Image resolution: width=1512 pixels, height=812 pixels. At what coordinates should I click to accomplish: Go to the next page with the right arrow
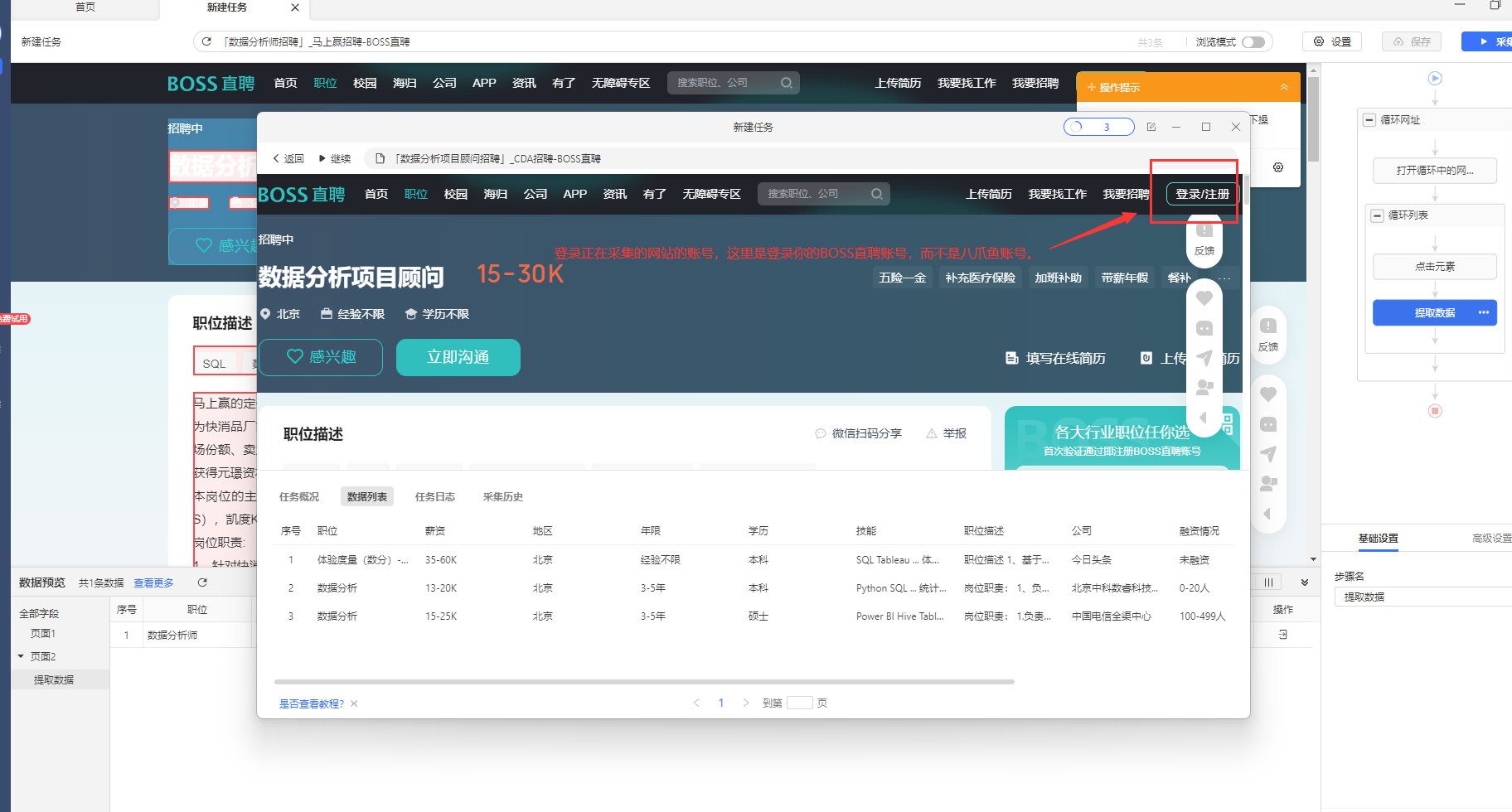(746, 703)
